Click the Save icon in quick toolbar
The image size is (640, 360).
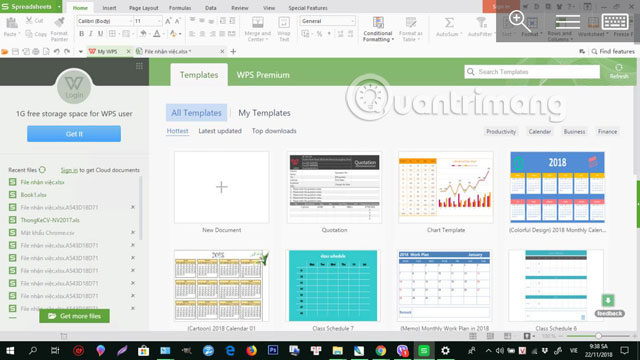(x=16, y=52)
